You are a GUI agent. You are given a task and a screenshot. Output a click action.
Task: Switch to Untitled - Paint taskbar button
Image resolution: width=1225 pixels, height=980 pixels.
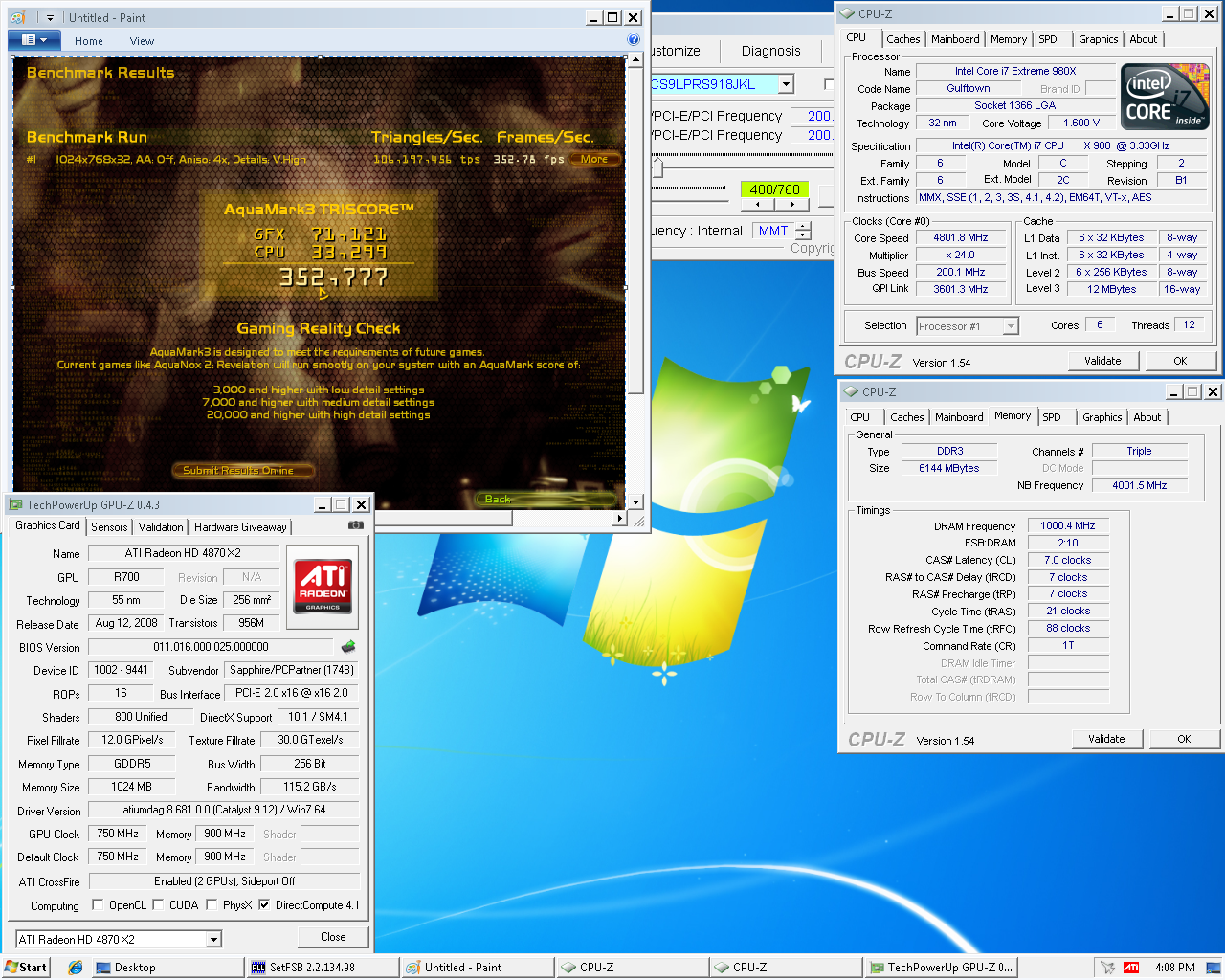click(477, 968)
